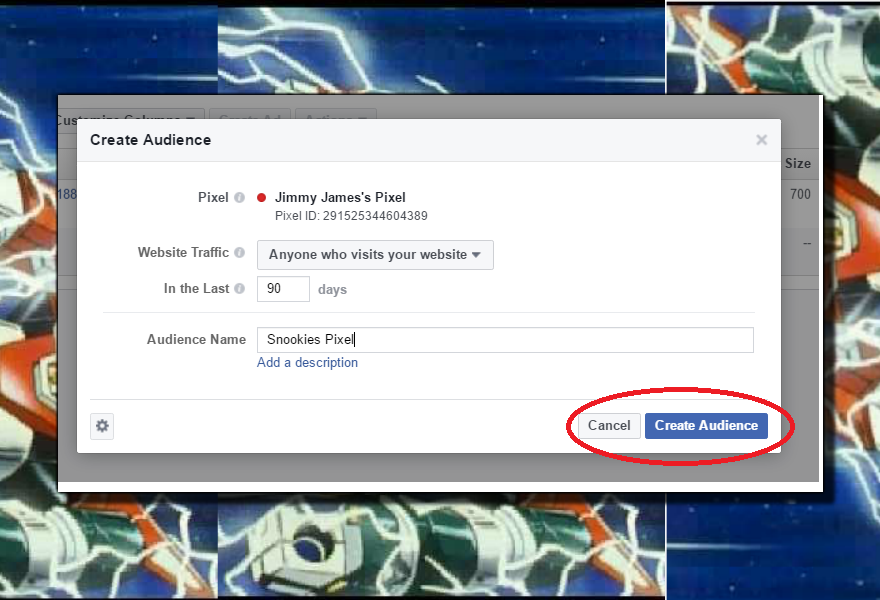Close the Create Audience dialog with X

tap(761, 140)
